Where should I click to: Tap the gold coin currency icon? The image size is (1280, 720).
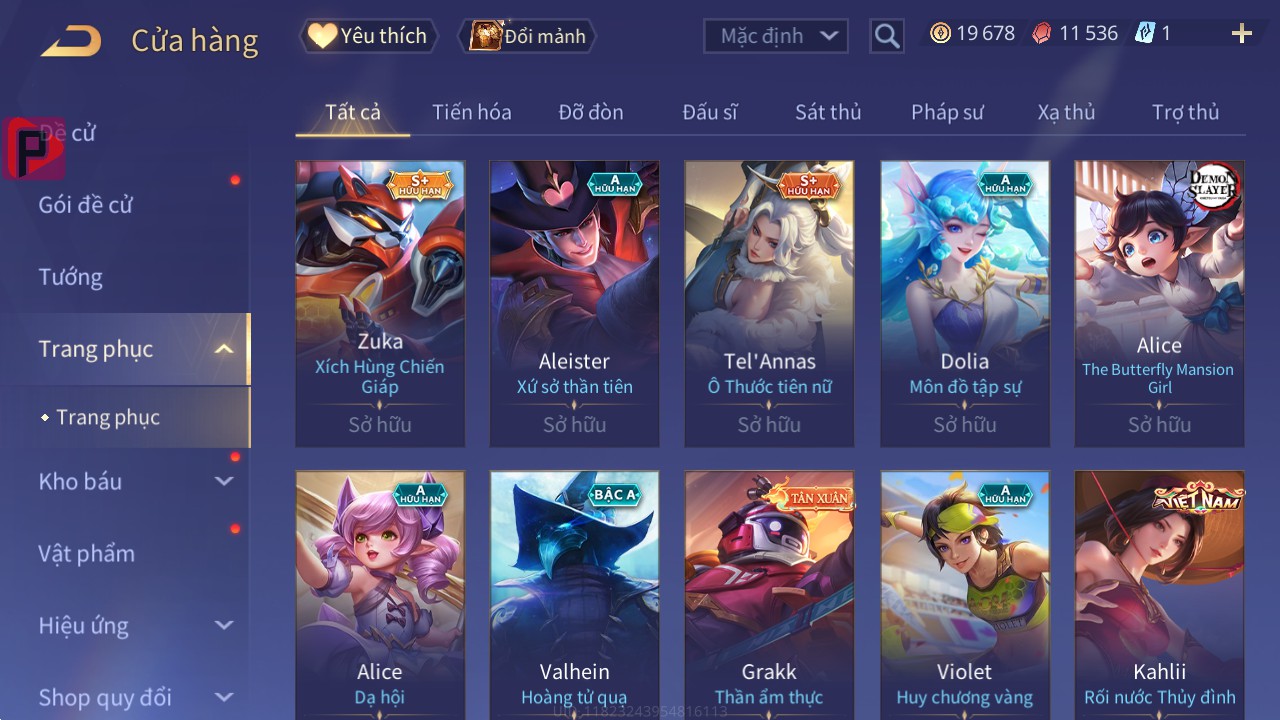pyautogui.click(x=940, y=33)
